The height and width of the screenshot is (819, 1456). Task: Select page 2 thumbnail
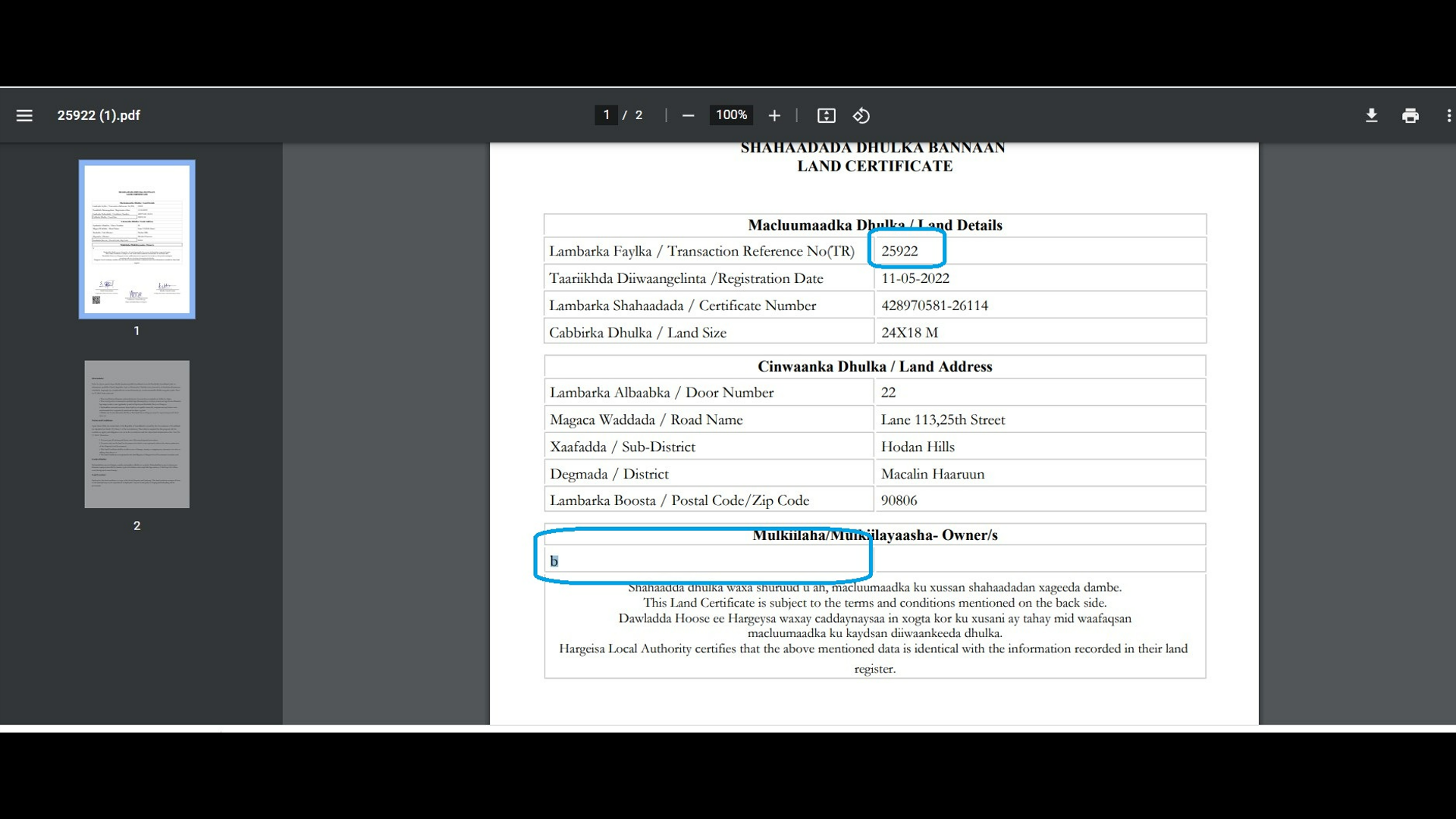(x=136, y=434)
